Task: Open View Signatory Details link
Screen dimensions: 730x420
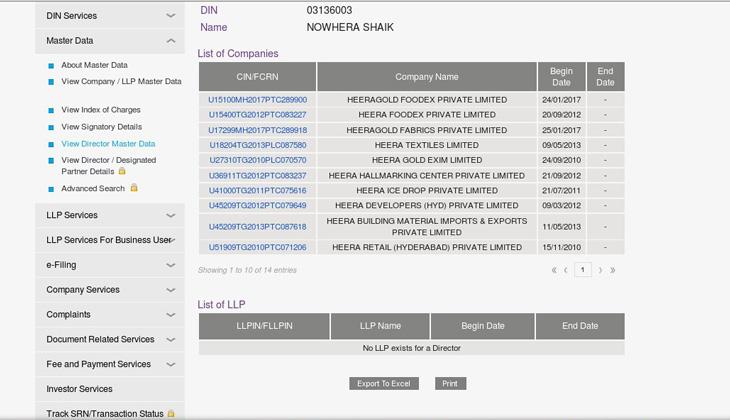Action: click(101, 127)
